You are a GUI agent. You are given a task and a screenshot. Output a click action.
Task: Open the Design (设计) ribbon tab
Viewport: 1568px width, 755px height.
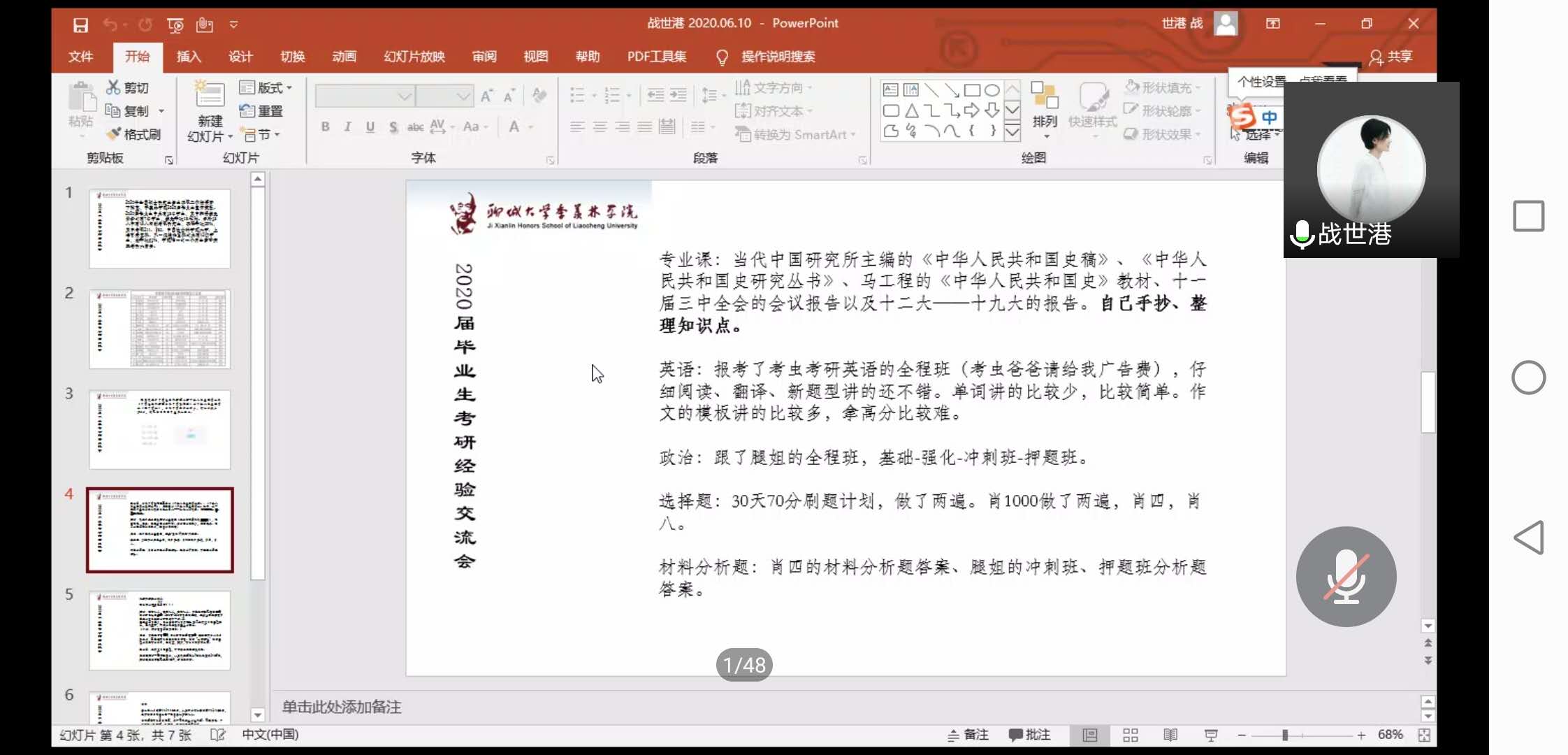pyautogui.click(x=240, y=57)
